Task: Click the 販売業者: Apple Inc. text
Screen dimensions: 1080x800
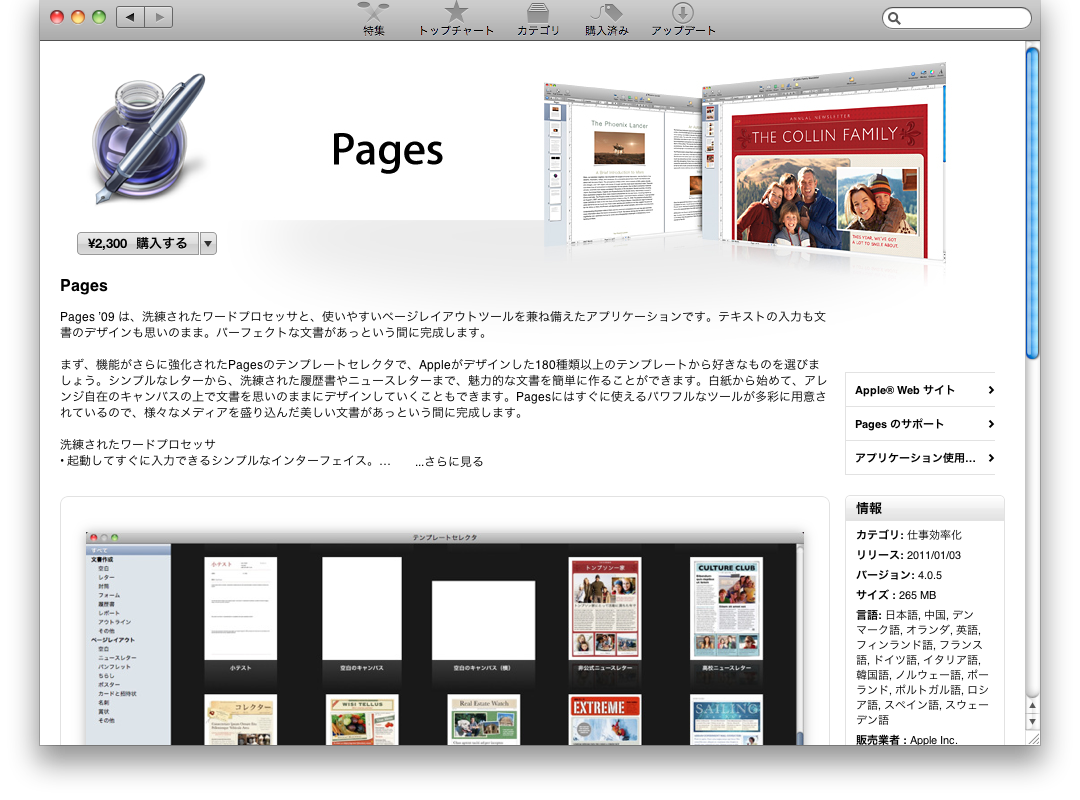Action: (906, 739)
